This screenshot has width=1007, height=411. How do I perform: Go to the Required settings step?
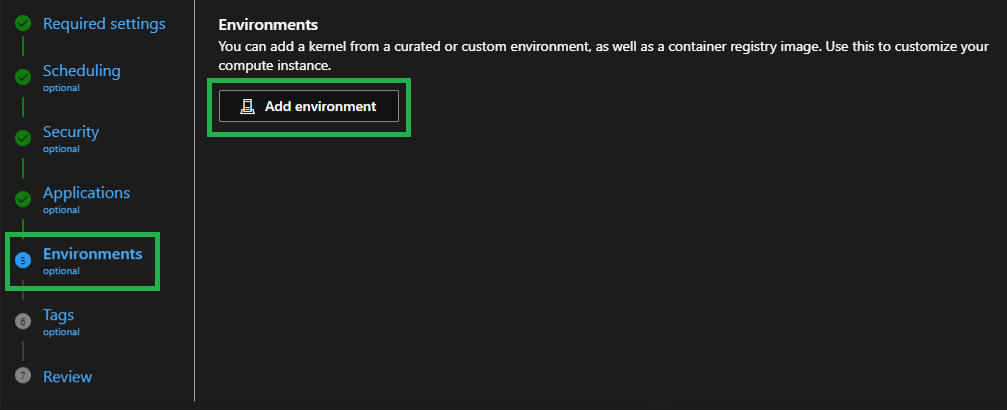(104, 23)
